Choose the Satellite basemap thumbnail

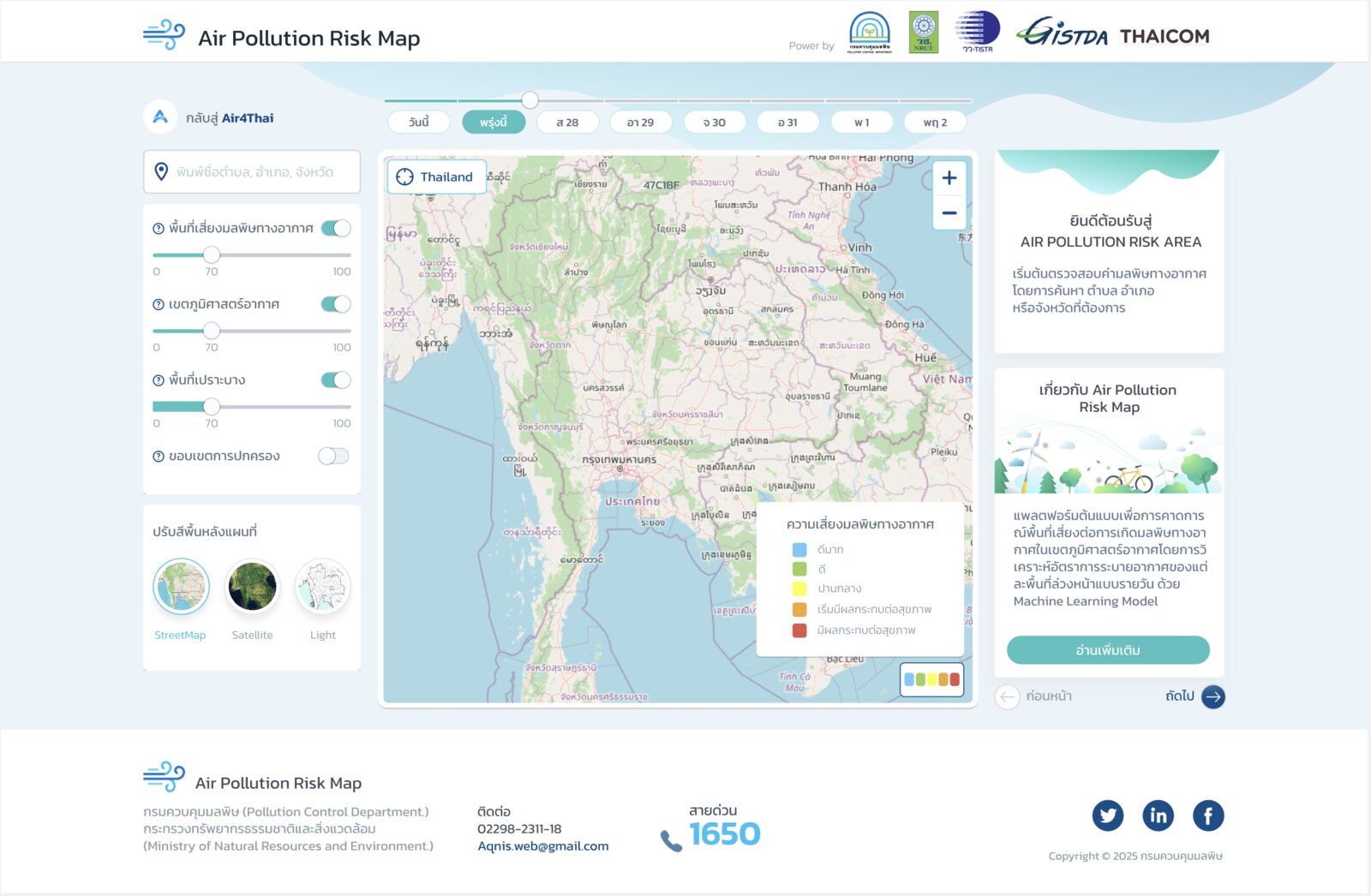tap(252, 587)
